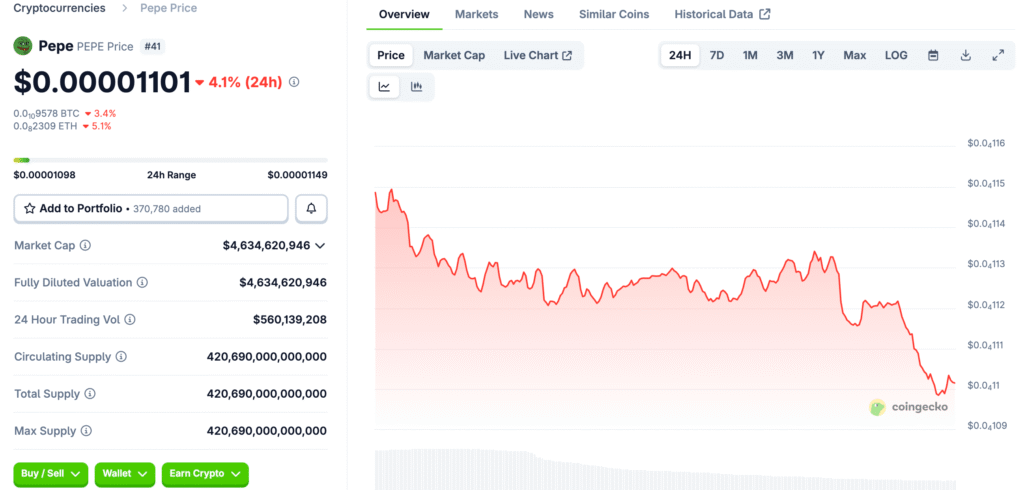Click Circulating Supply info icon
Image resolution: width=1024 pixels, height=490 pixels.
coord(121,357)
